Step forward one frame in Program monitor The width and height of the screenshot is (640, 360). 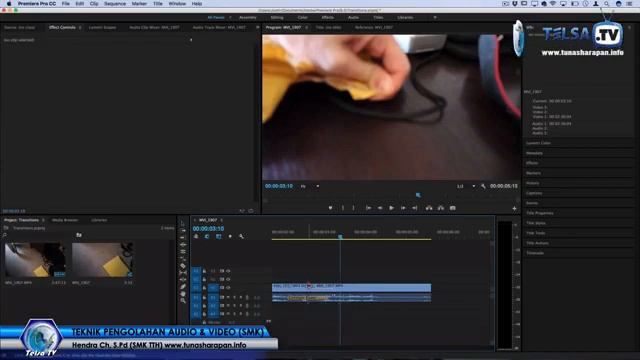(x=403, y=208)
